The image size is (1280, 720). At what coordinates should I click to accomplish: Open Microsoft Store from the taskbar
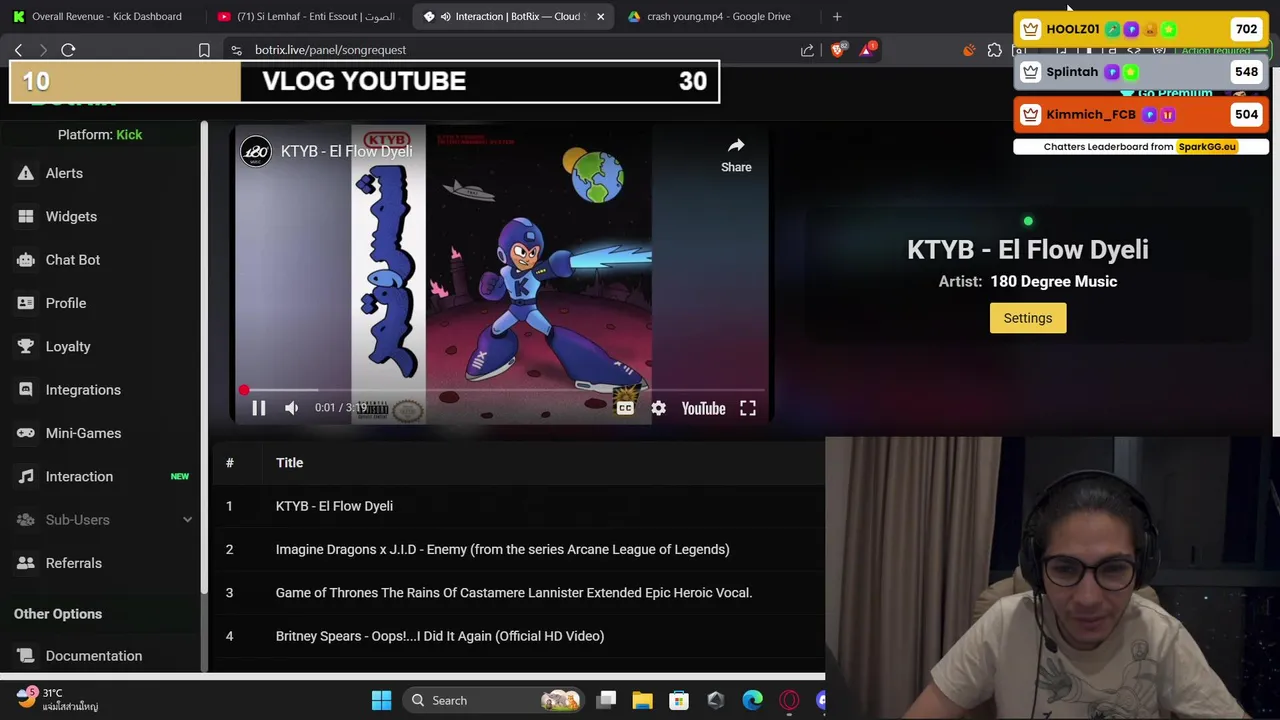679,700
